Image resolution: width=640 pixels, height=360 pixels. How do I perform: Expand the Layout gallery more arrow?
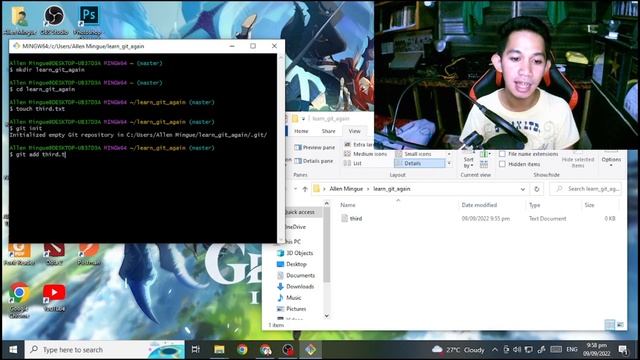(x=449, y=164)
